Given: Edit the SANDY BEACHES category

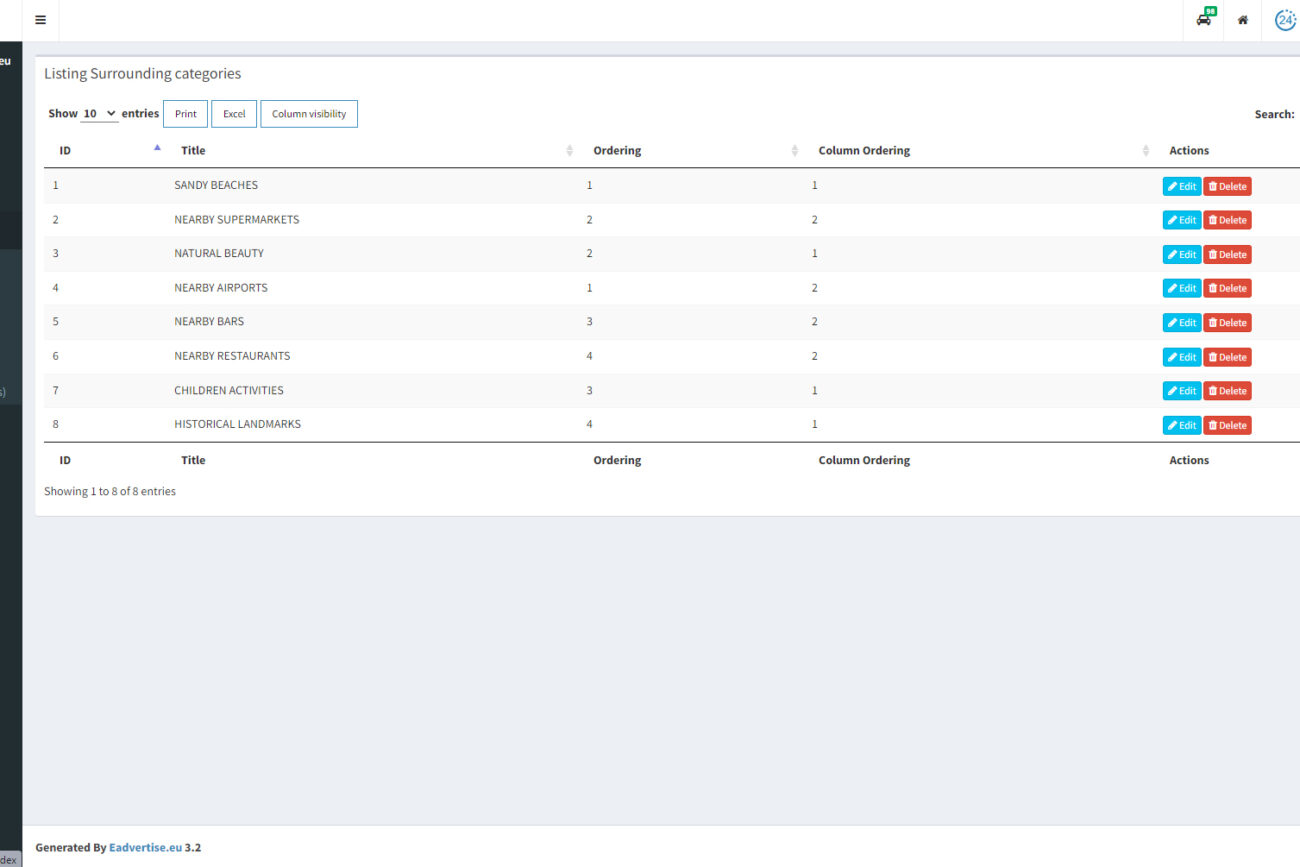Looking at the screenshot, I should pyautogui.click(x=1181, y=186).
